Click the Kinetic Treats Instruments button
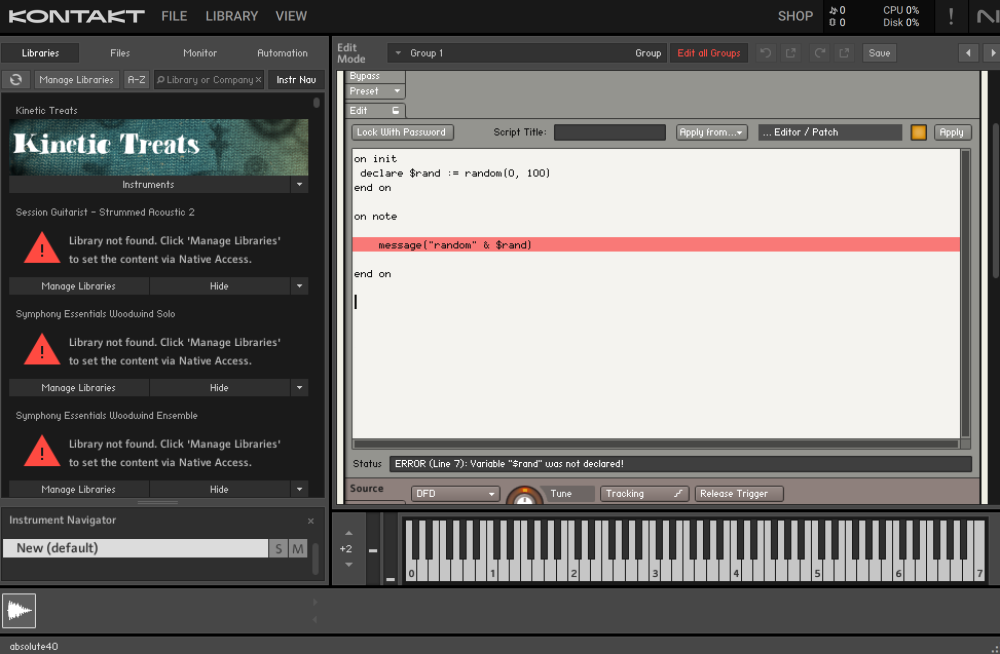This screenshot has width=1000, height=654. pyautogui.click(x=149, y=184)
